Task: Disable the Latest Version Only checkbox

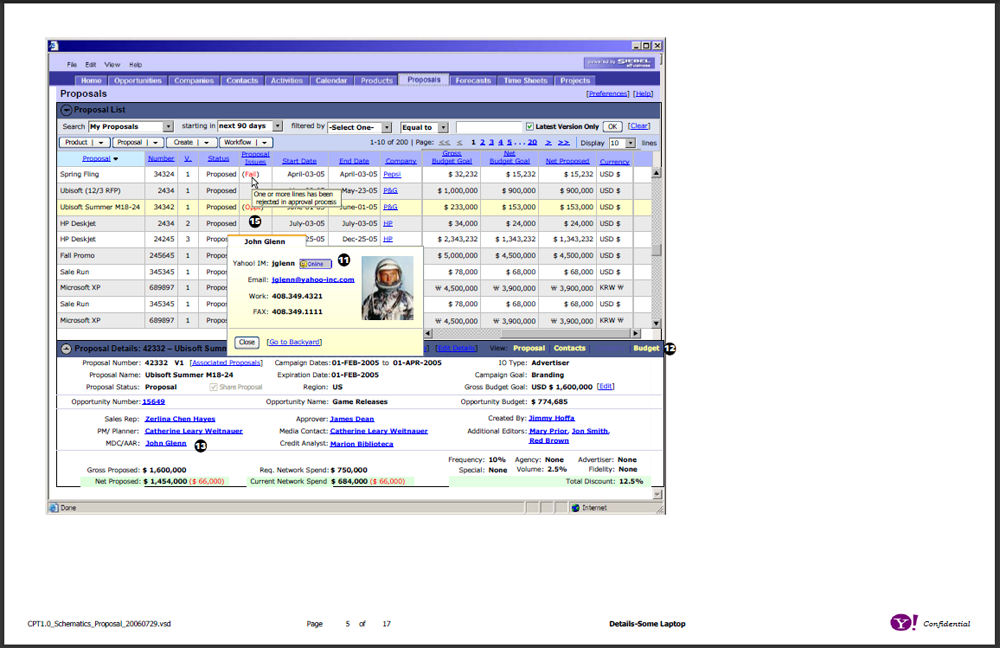Action: point(530,126)
